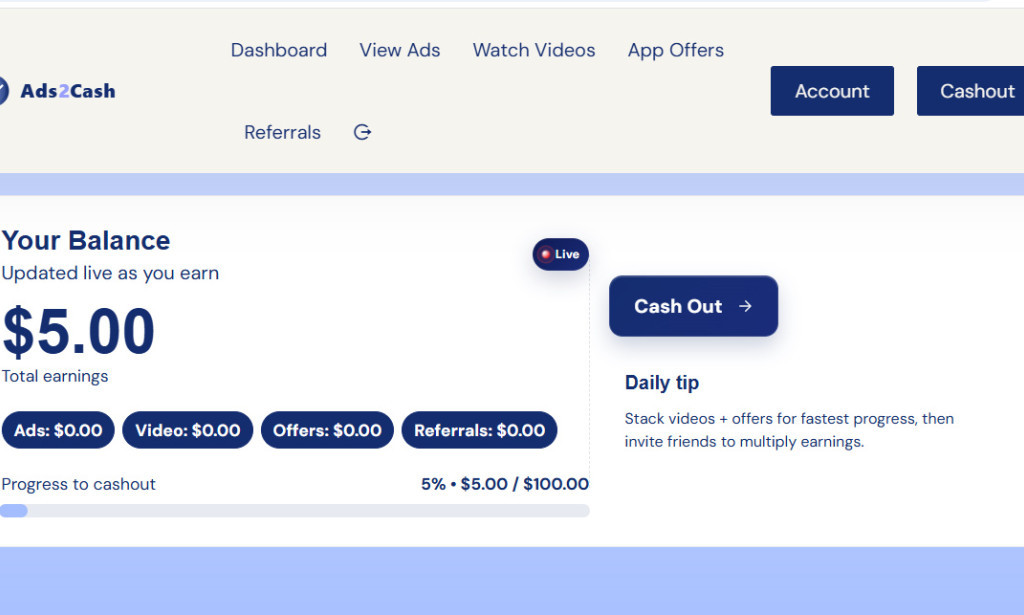Click the Account button
Viewport: 1024px width, 615px height.
click(832, 91)
